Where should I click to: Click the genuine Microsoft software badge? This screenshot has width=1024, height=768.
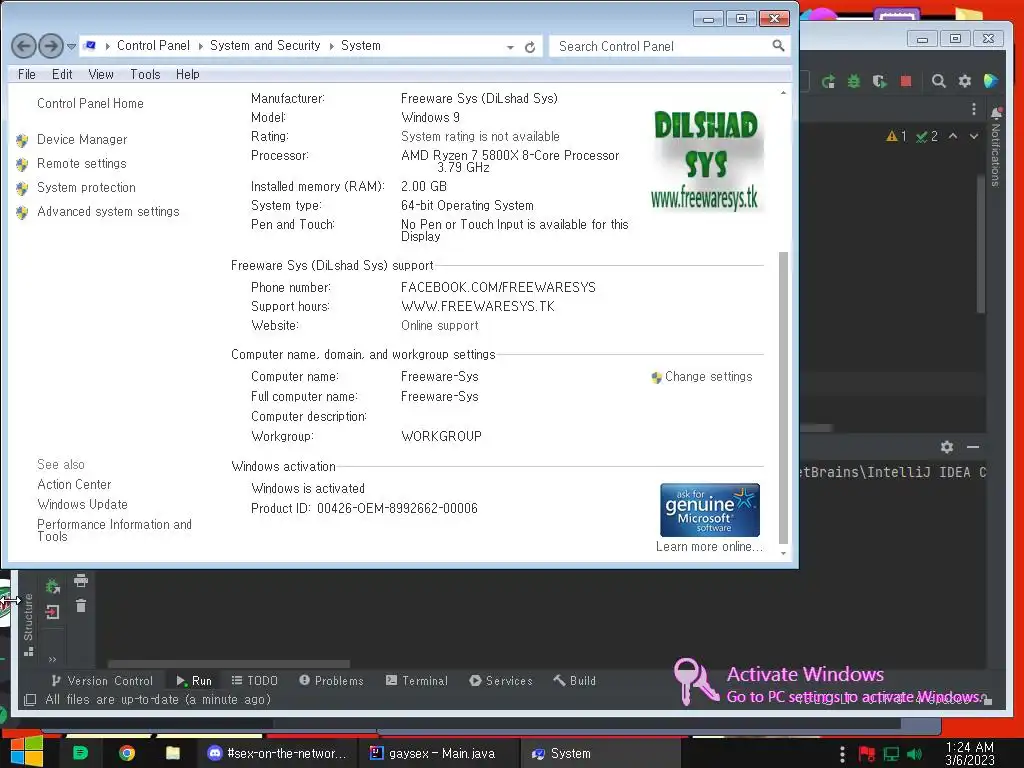[710, 510]
